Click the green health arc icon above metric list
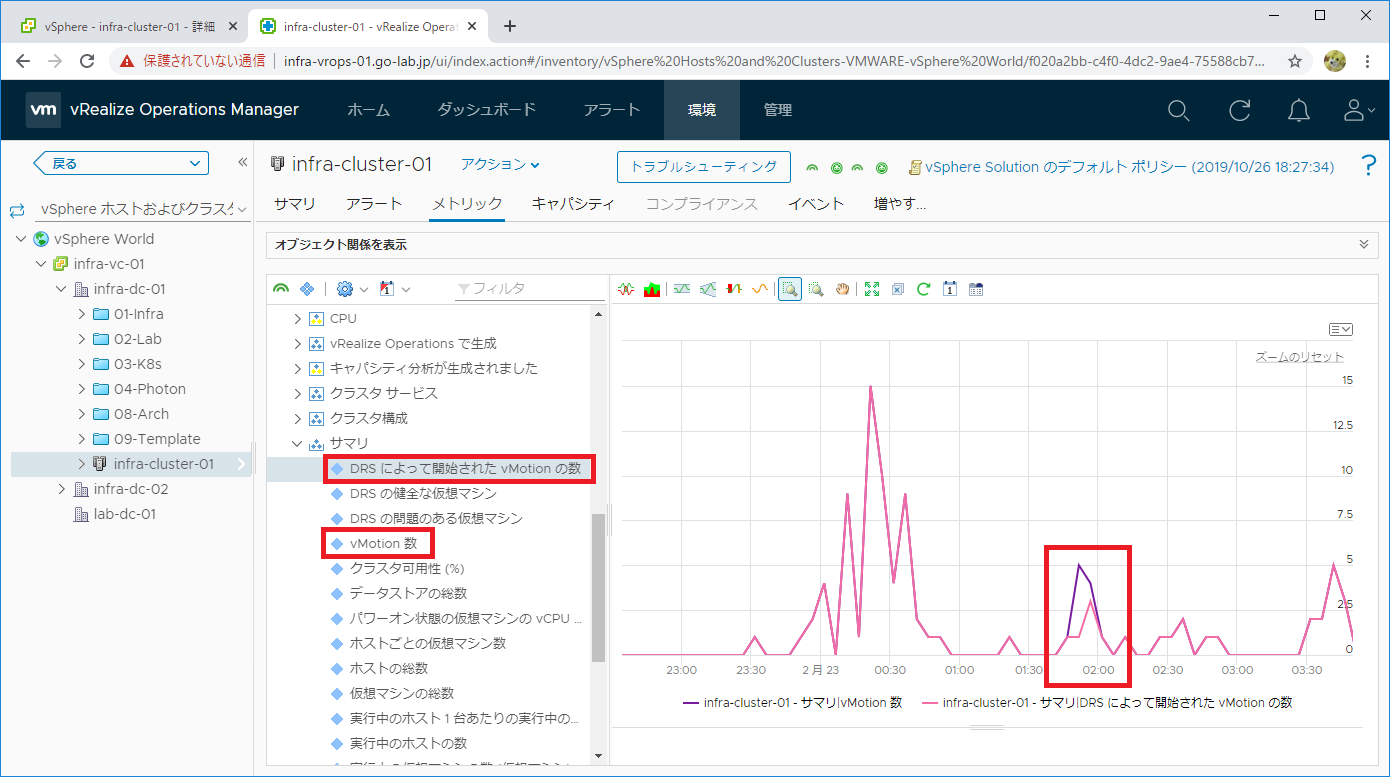The height and width of the screenshot is (777, 1390). click(281, 289)
